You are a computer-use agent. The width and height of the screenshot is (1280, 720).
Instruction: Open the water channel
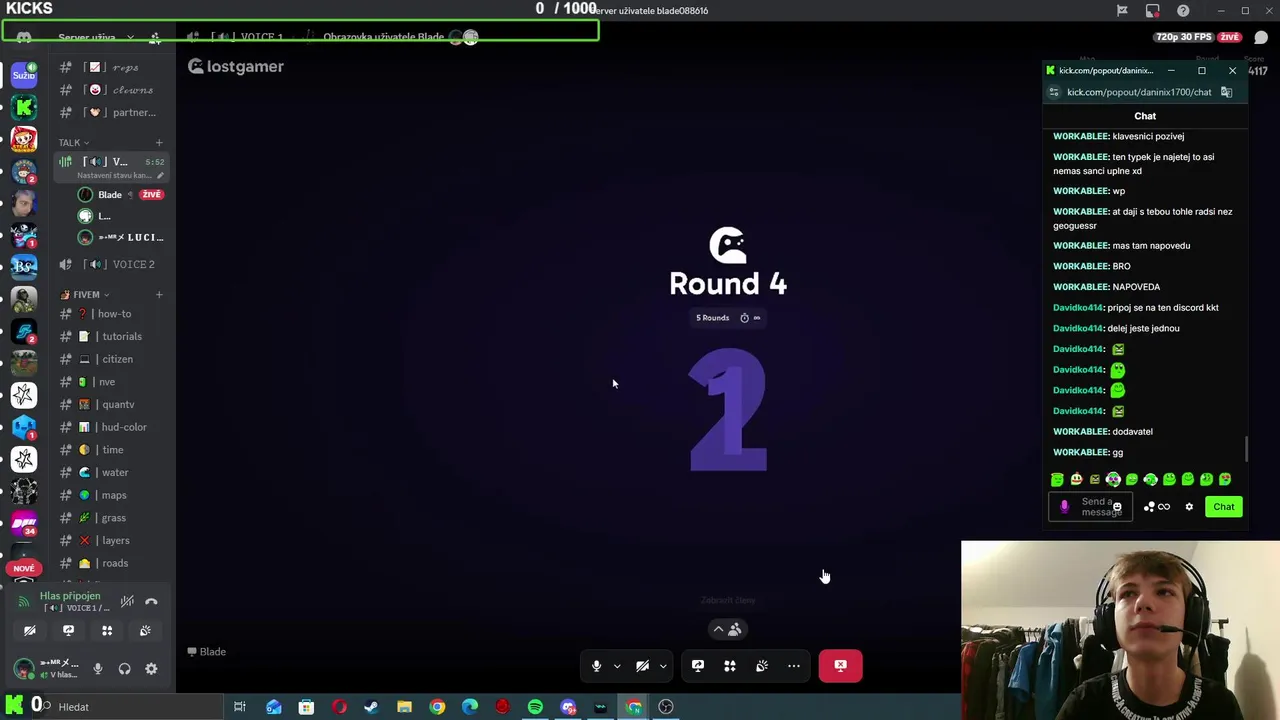[110, 472]
